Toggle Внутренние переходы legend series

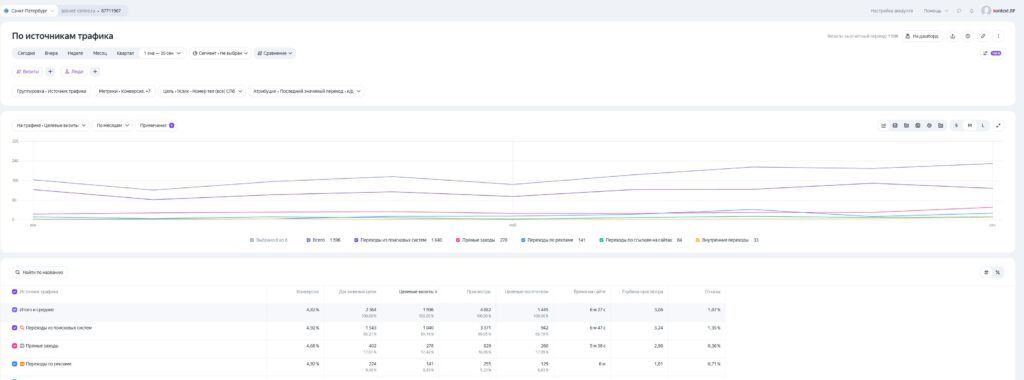(727, 240)
